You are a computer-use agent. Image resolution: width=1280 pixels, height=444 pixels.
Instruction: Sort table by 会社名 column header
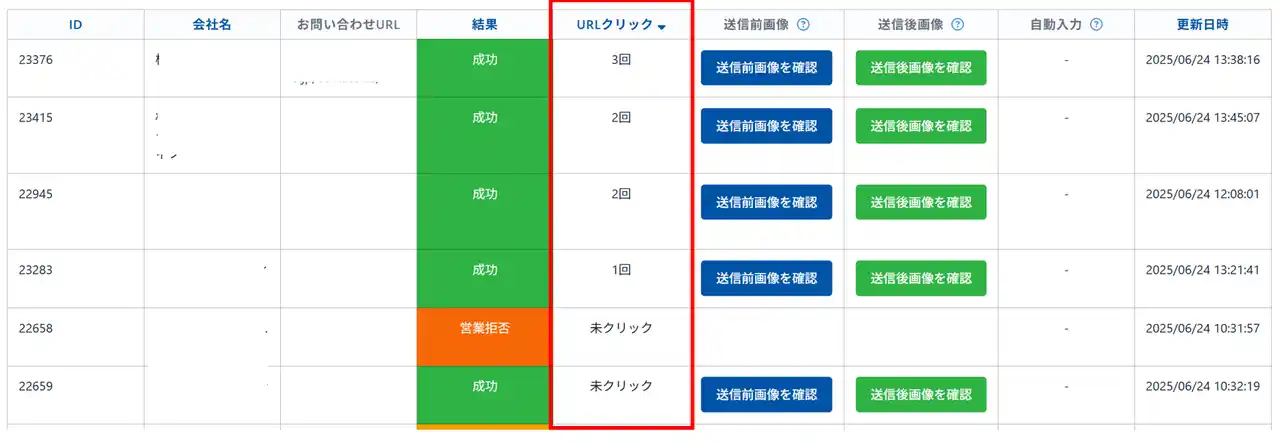[212, 25]
